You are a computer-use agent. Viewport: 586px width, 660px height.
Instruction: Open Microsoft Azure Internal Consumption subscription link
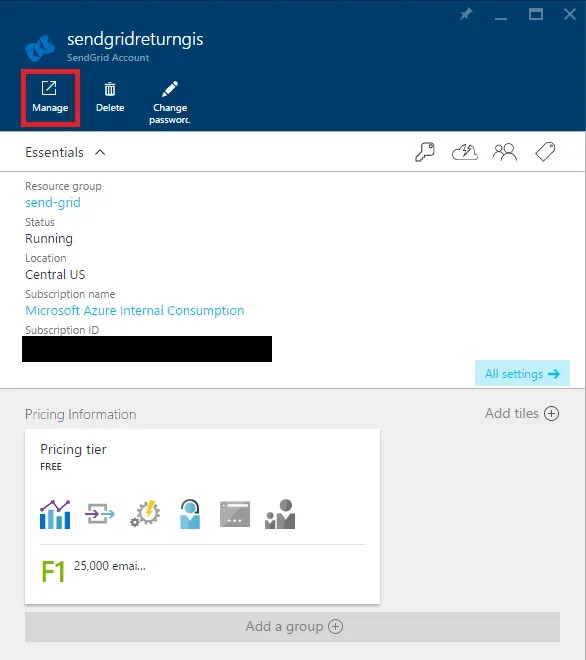(x=135, y=311)
